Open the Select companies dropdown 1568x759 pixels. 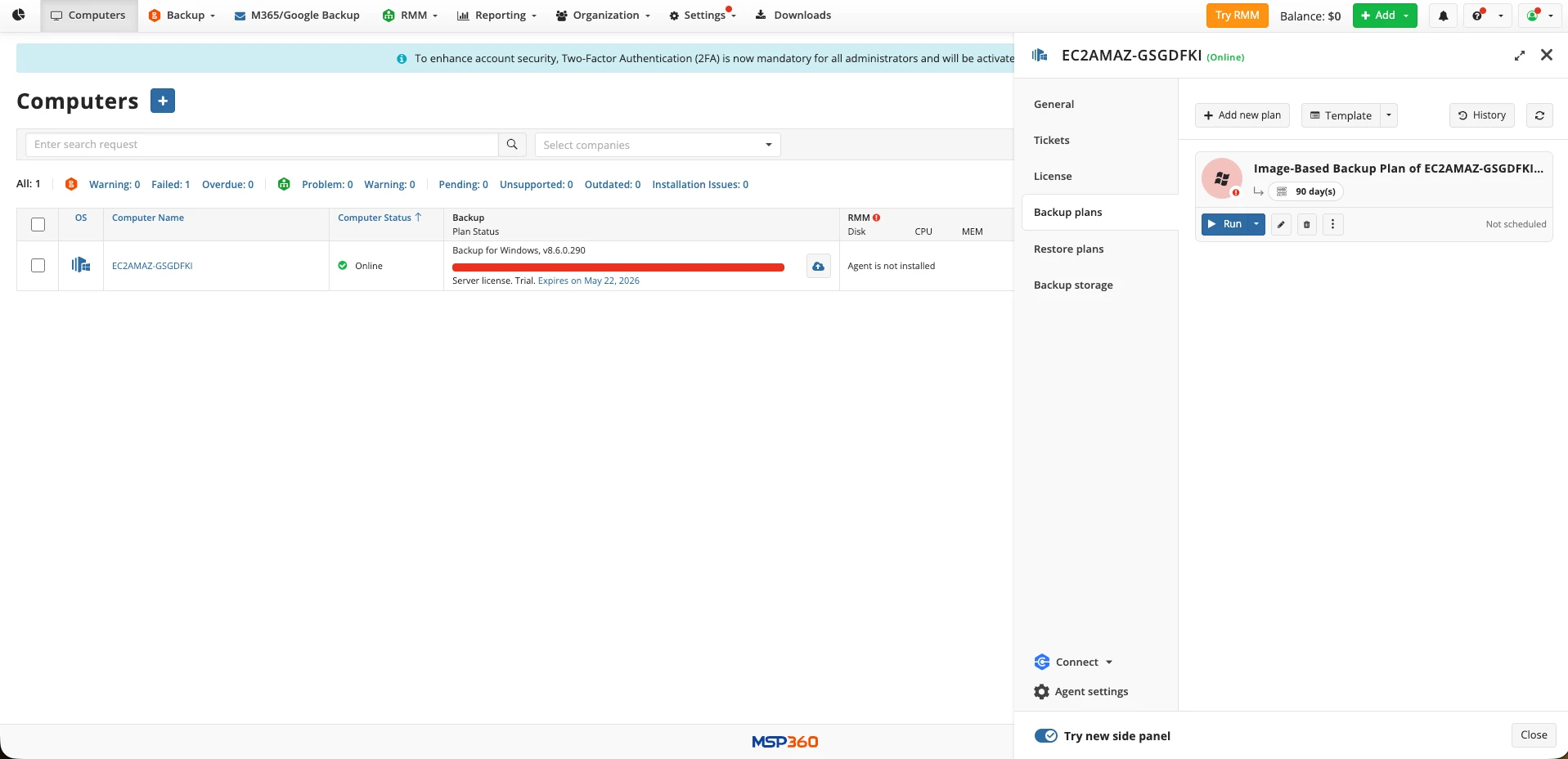coord(658,145)
